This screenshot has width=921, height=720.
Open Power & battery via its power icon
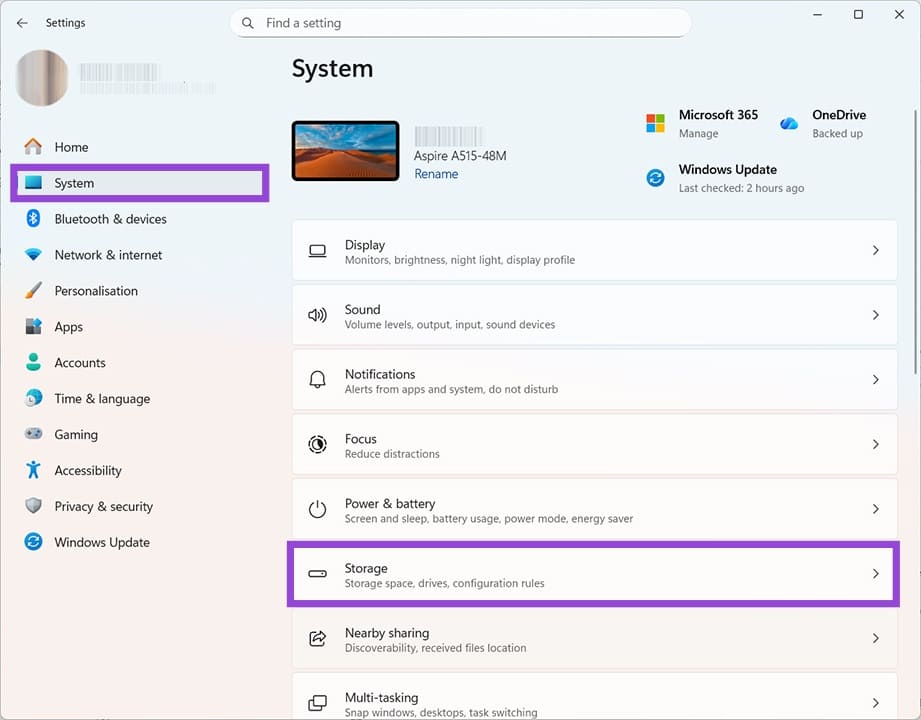317,510
